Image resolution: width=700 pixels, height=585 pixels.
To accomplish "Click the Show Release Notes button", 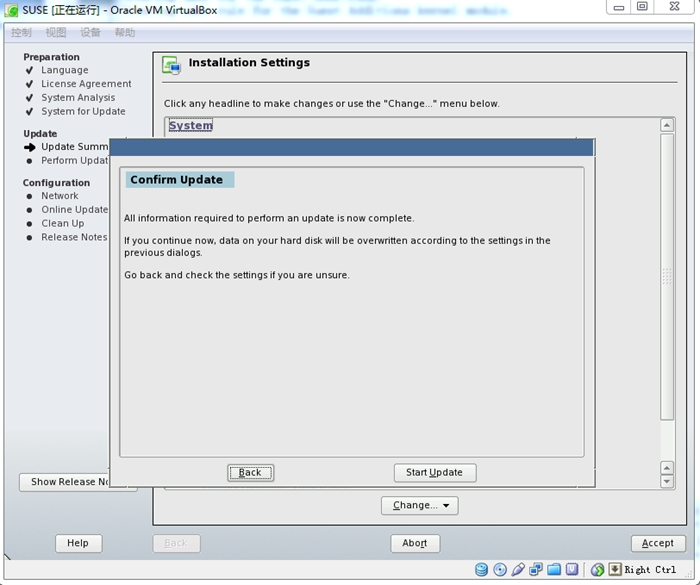I will click(x=64, y=482).
